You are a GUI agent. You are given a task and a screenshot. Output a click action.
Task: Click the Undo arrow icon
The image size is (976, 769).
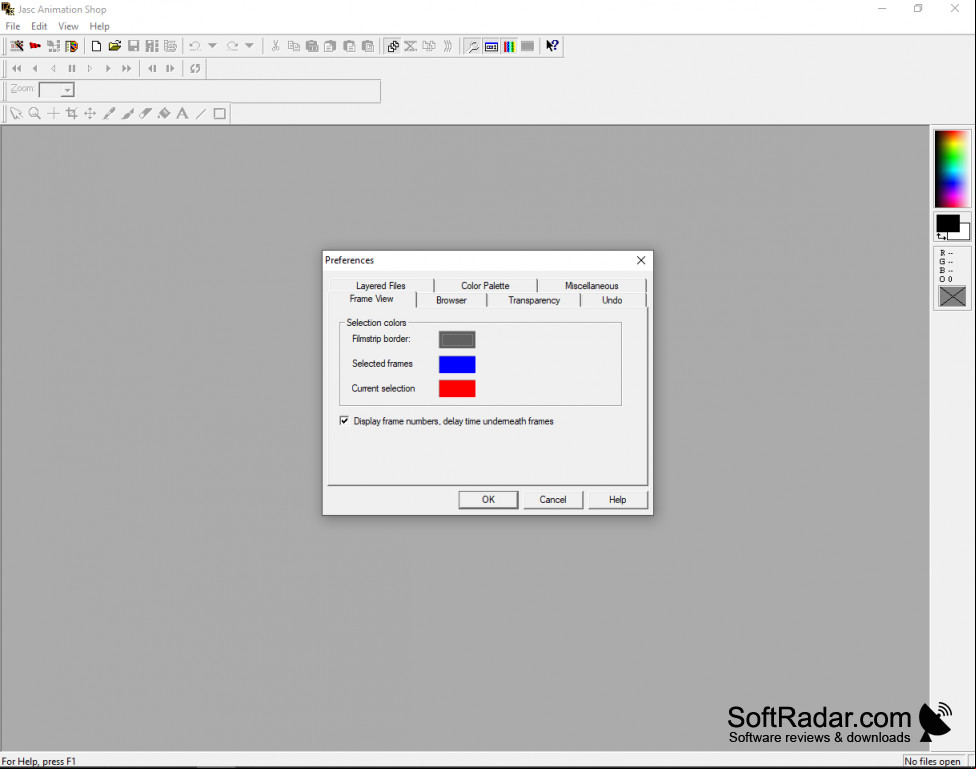[195, 46]
